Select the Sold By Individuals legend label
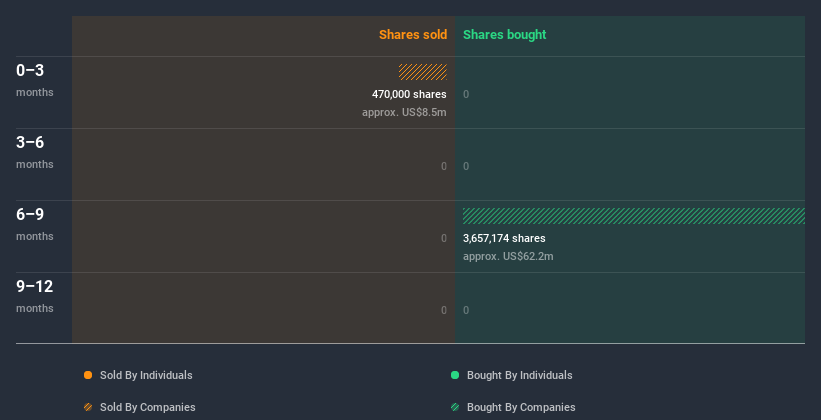Viewport: 821px width, 420px height. [146, 375]
